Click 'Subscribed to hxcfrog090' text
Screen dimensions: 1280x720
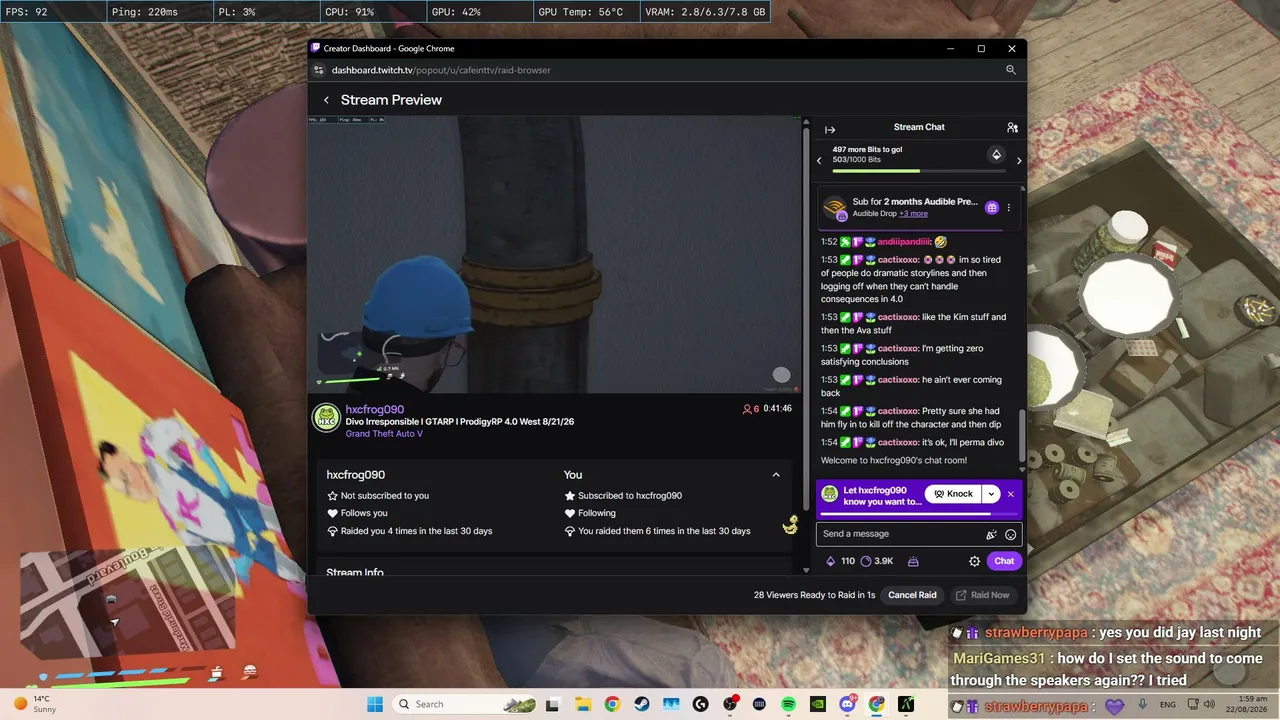click(x=630, y=496)
